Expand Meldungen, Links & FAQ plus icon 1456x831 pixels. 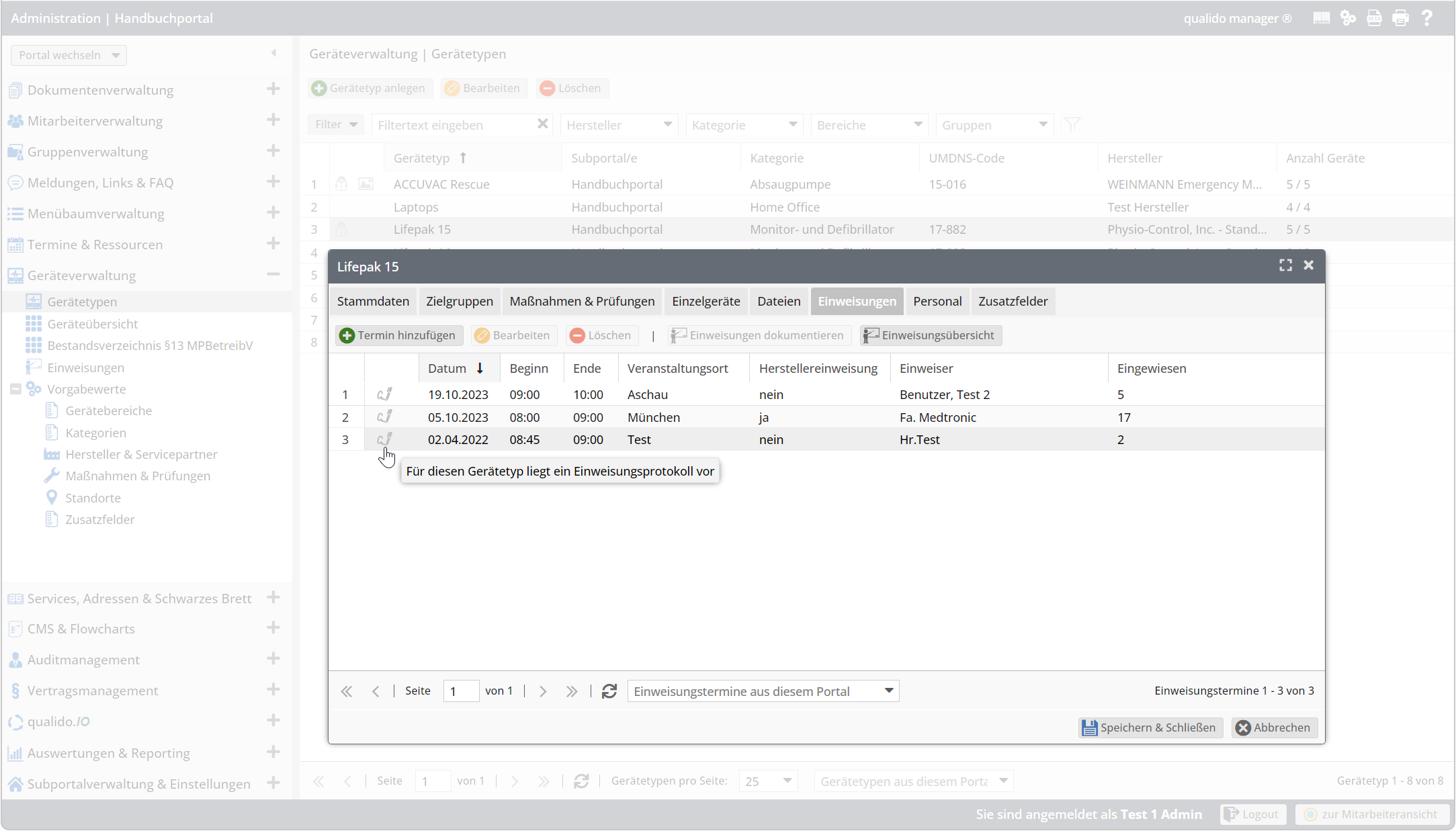(273, 181)
